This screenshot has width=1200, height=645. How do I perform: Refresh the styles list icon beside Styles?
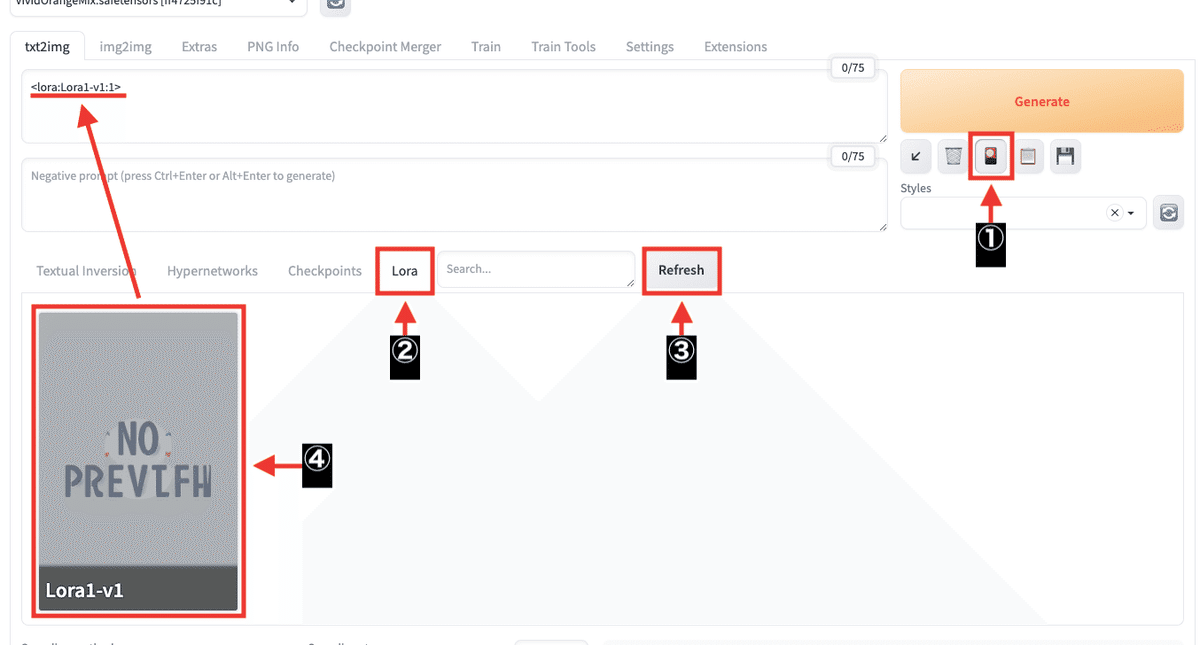pos(1168,212)
